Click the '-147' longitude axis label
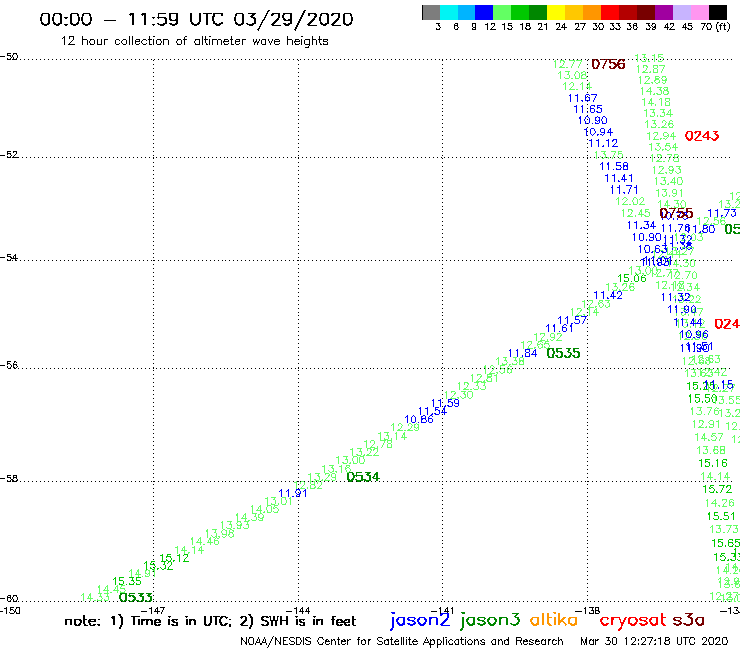Viewport: 740px width, 650px height. tap(153, 611)
